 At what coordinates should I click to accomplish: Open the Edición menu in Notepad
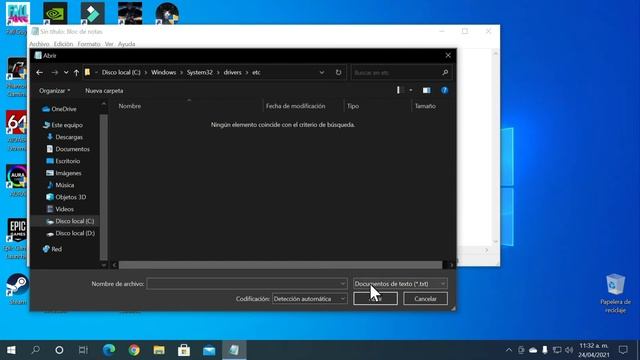(63, 44)
